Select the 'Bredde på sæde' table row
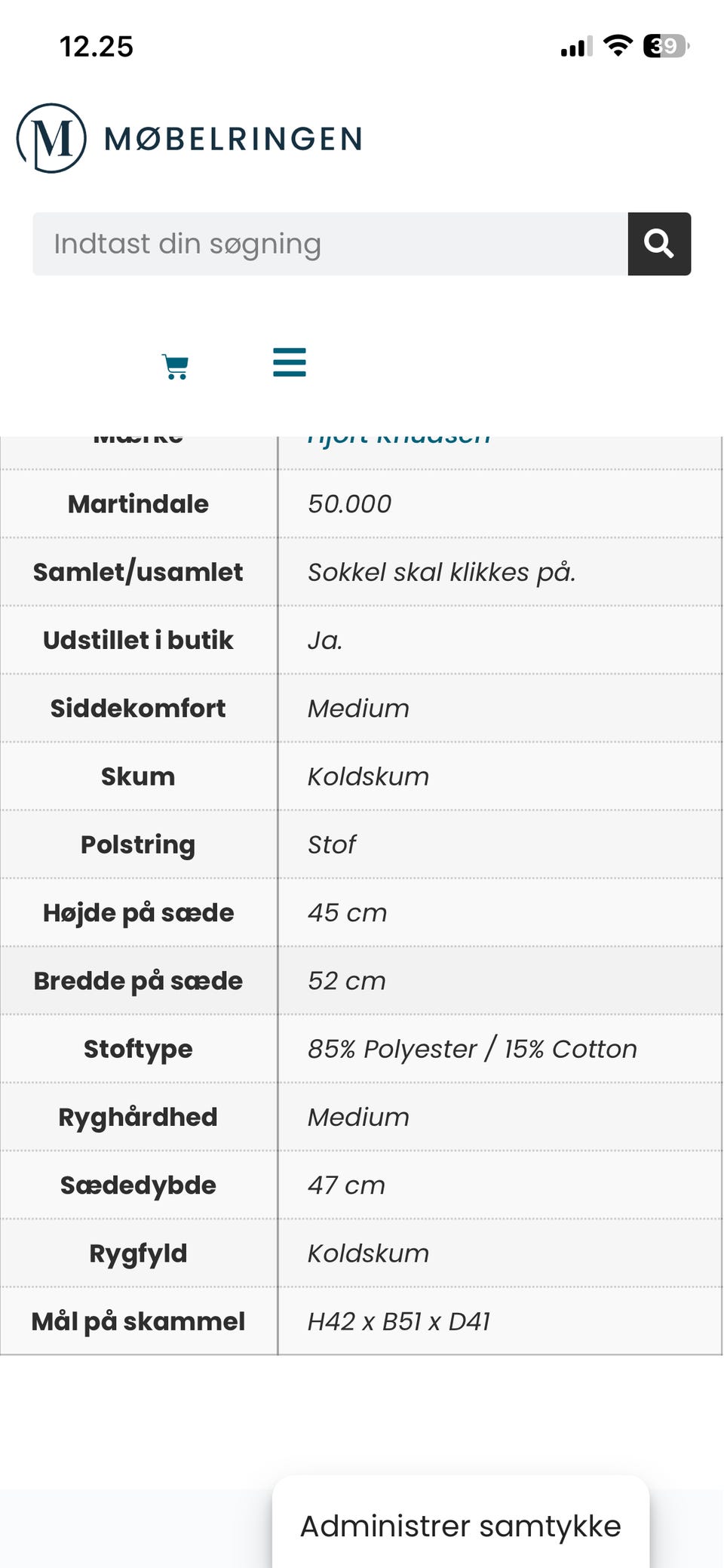The image size is (724, 1568). pyautogui.click(x=360, y=980)
